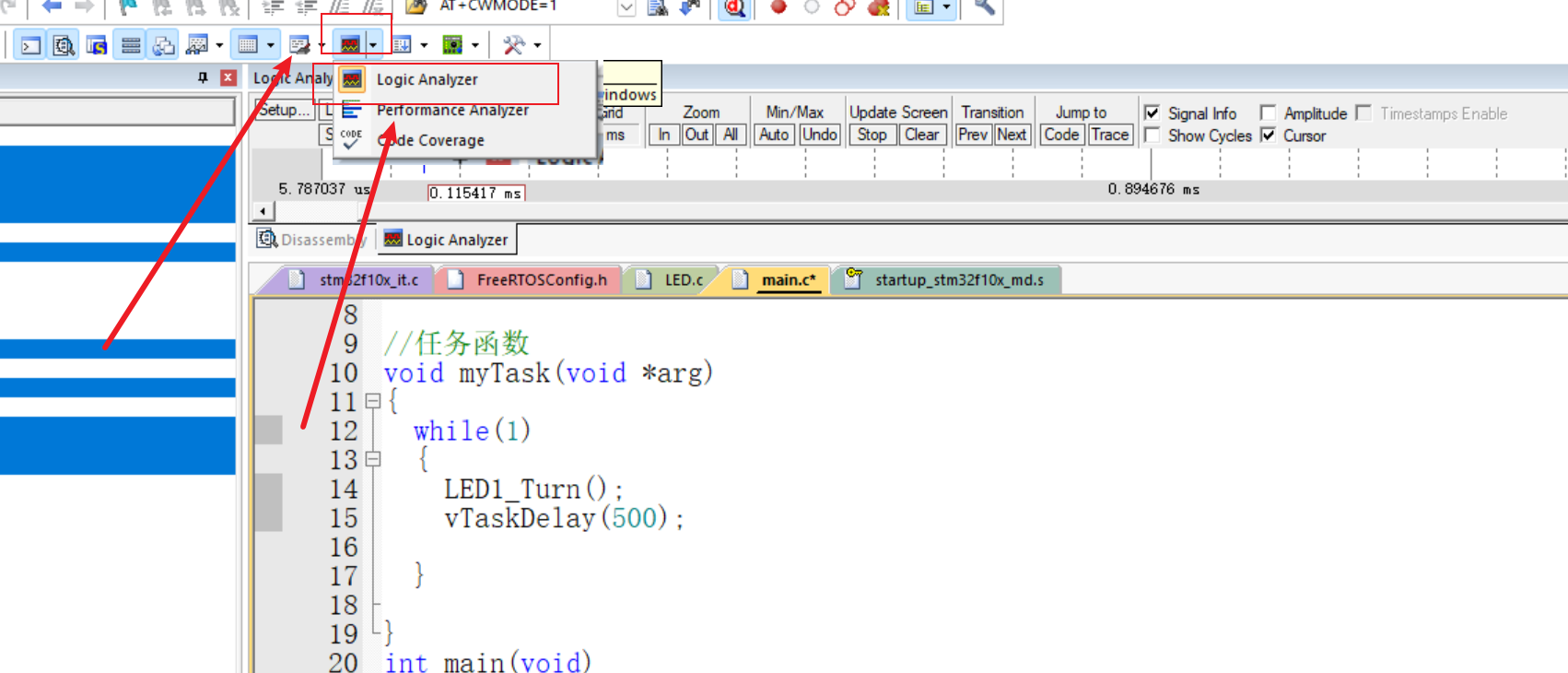Enable the Show Cycles checkbox
Viewport: 1568px width, 673px height.
pos(1152,136)
